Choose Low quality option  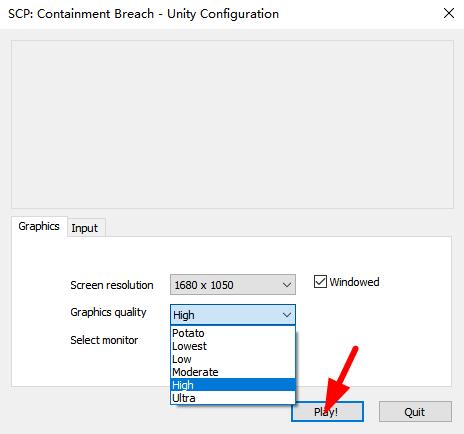click(233, 359)
